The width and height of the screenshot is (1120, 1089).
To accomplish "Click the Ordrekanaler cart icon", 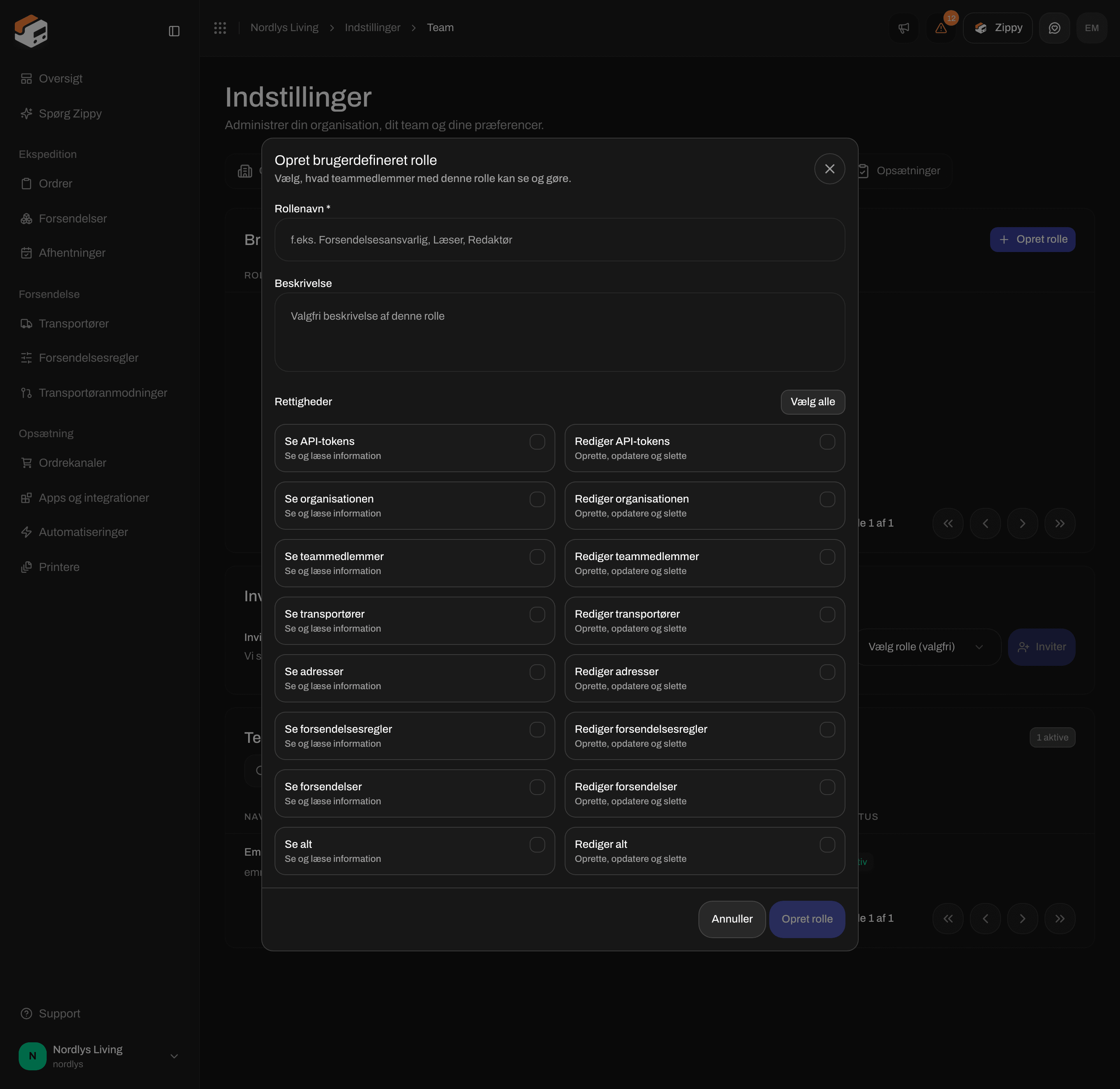I will pos(26,463).
